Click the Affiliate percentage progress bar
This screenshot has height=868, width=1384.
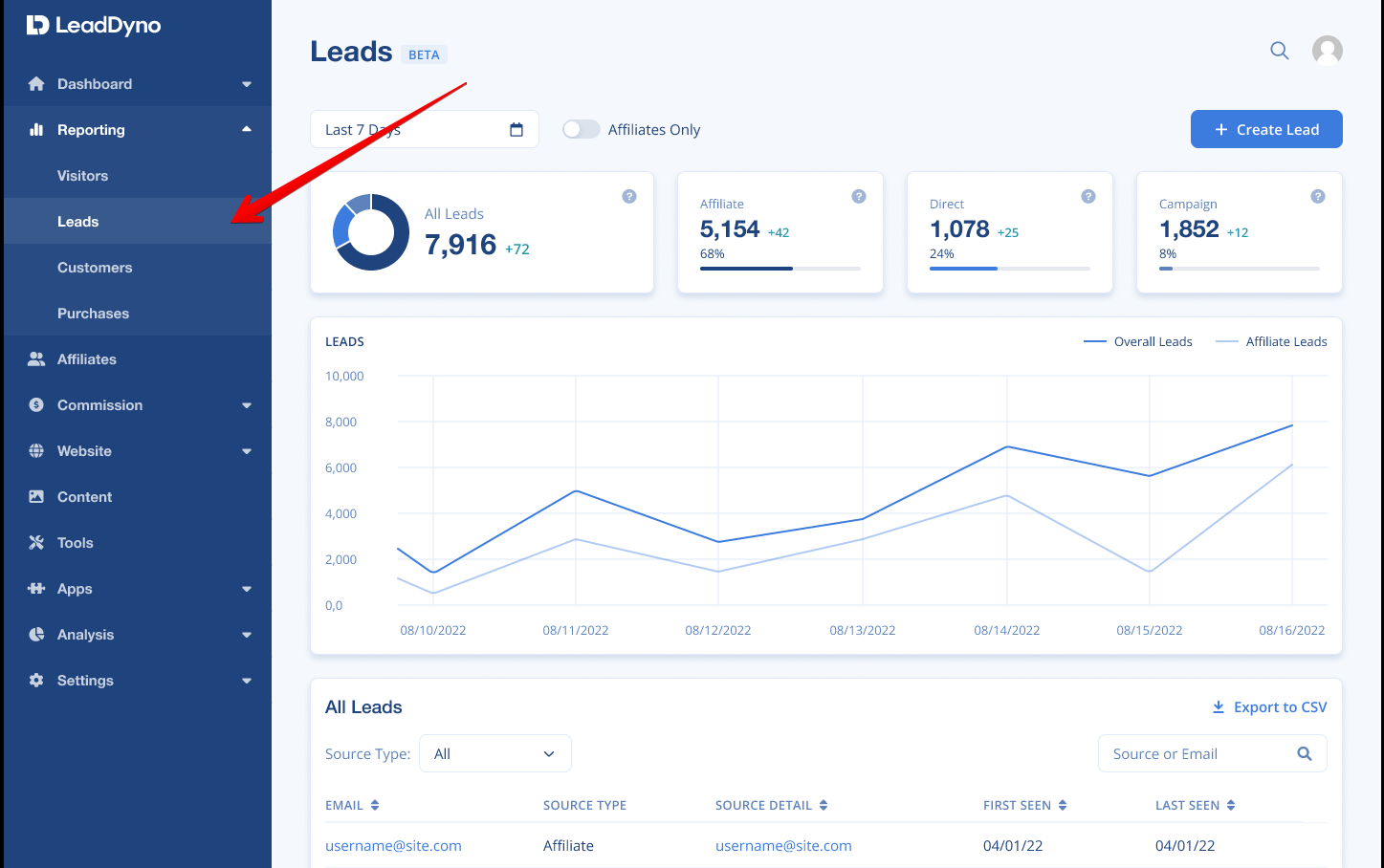tap(780, 269)
